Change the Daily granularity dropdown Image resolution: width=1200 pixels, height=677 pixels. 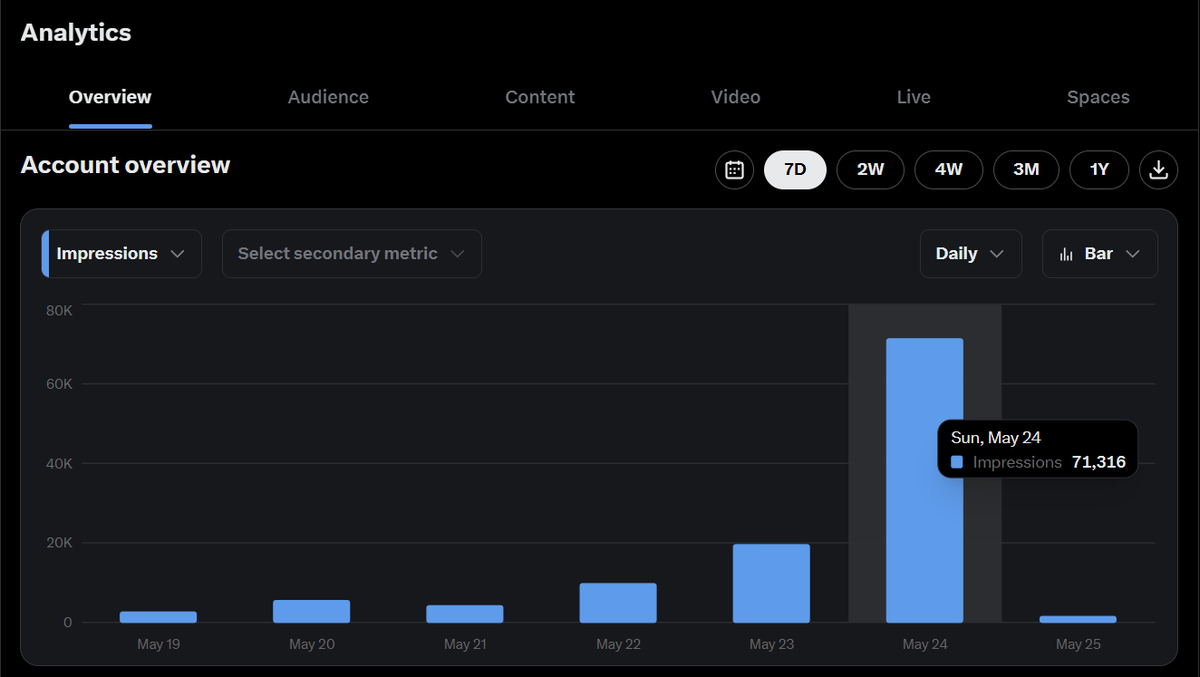(971, 254)
